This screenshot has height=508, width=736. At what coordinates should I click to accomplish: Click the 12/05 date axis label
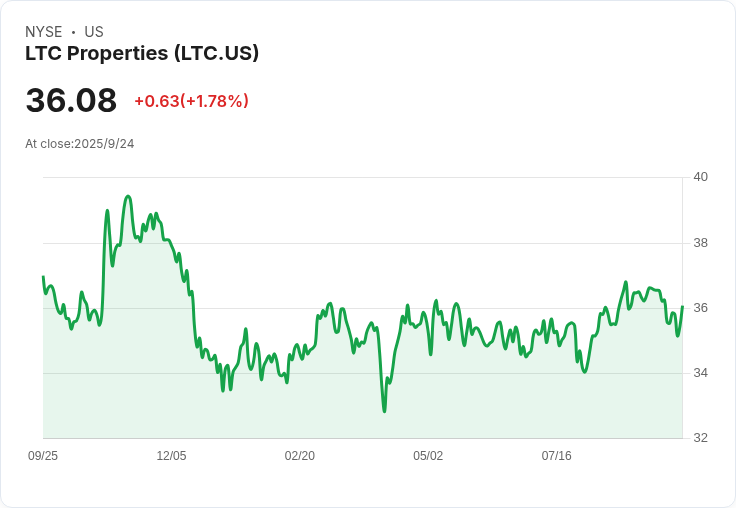pos(171,456)
